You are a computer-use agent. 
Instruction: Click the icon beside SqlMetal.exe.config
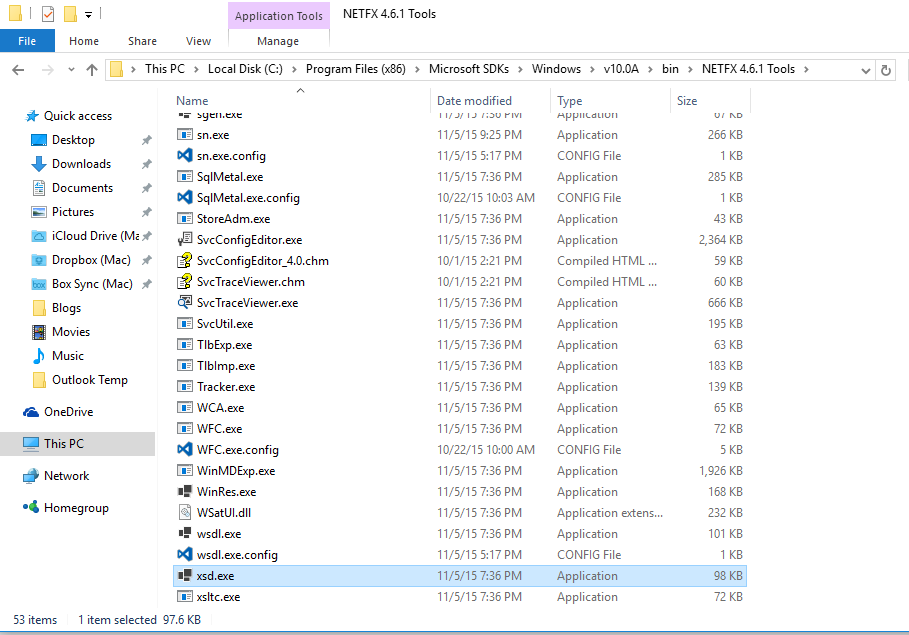point(184,198)
